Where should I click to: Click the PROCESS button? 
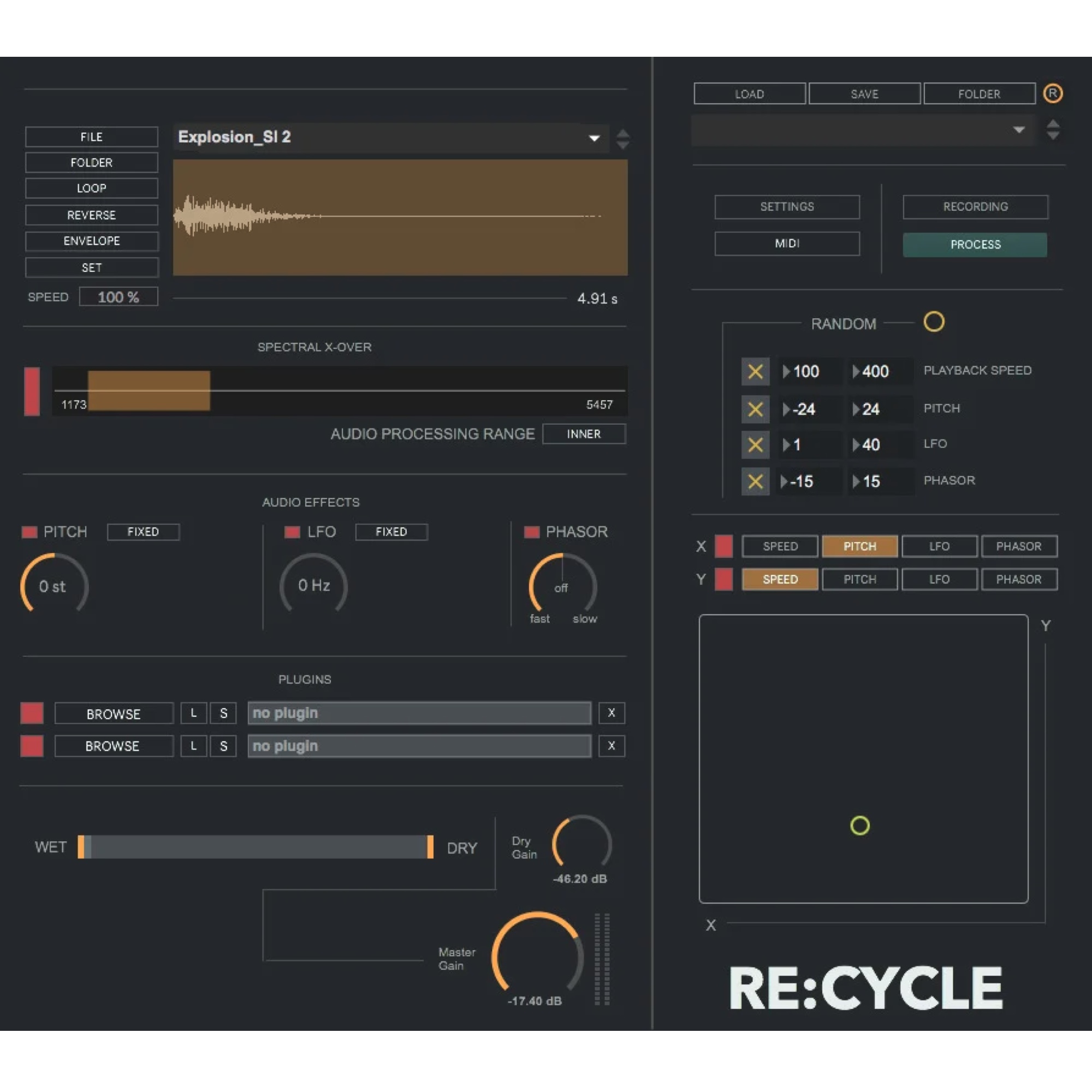pos(975,245)
